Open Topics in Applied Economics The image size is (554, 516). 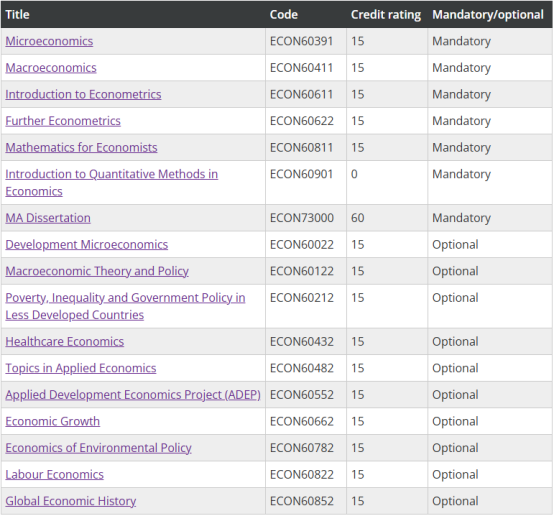(81, 368)
